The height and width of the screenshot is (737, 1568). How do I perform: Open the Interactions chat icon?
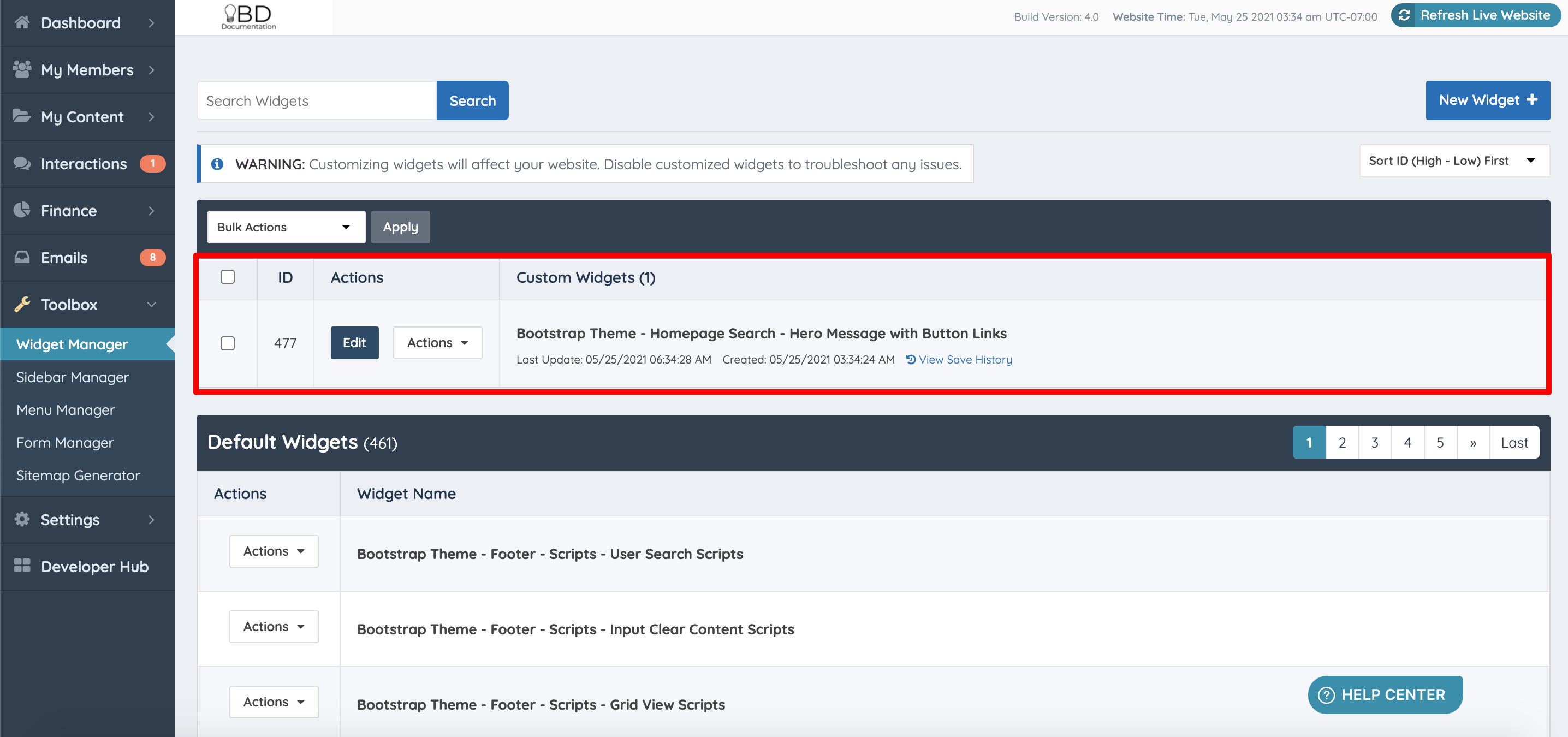coord(22,163)
